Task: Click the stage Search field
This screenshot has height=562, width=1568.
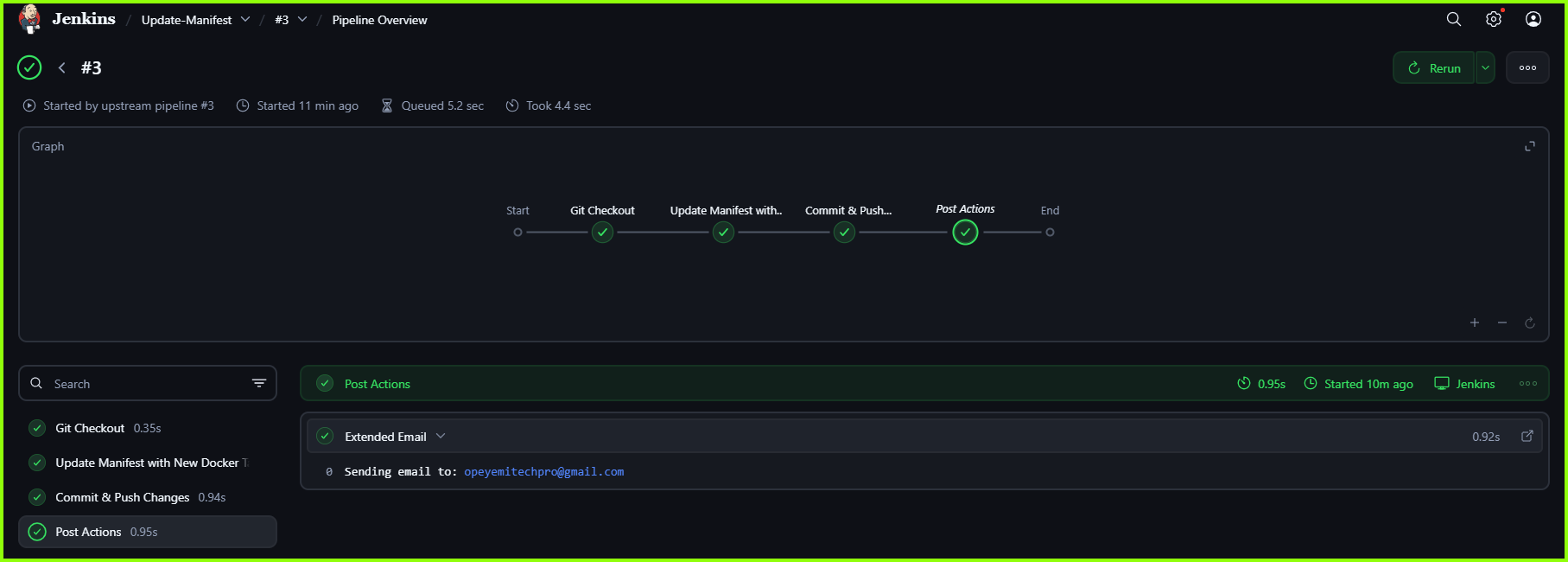Action: (148, 383)
